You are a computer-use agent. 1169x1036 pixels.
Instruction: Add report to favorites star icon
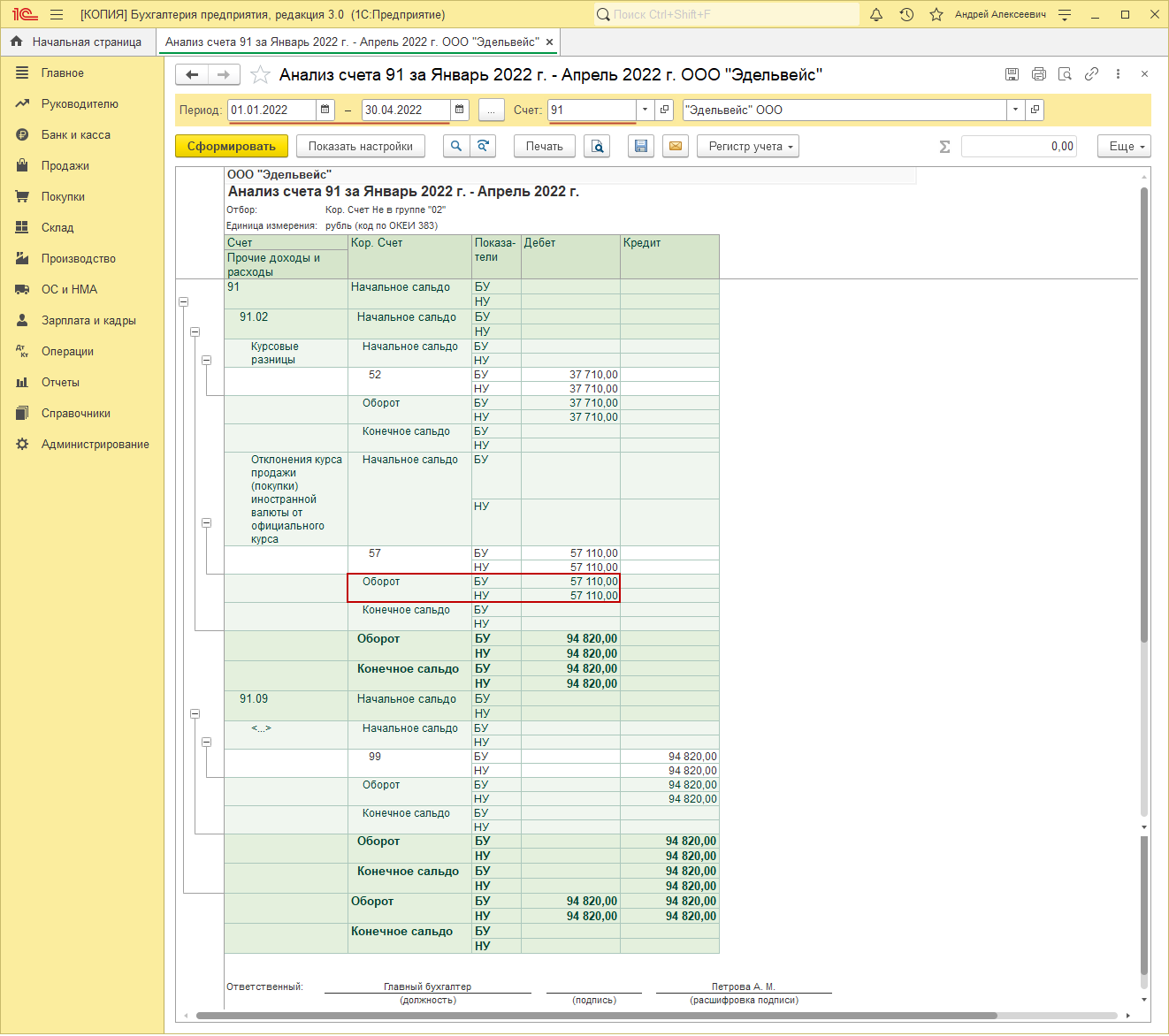[x=260, y=75]
